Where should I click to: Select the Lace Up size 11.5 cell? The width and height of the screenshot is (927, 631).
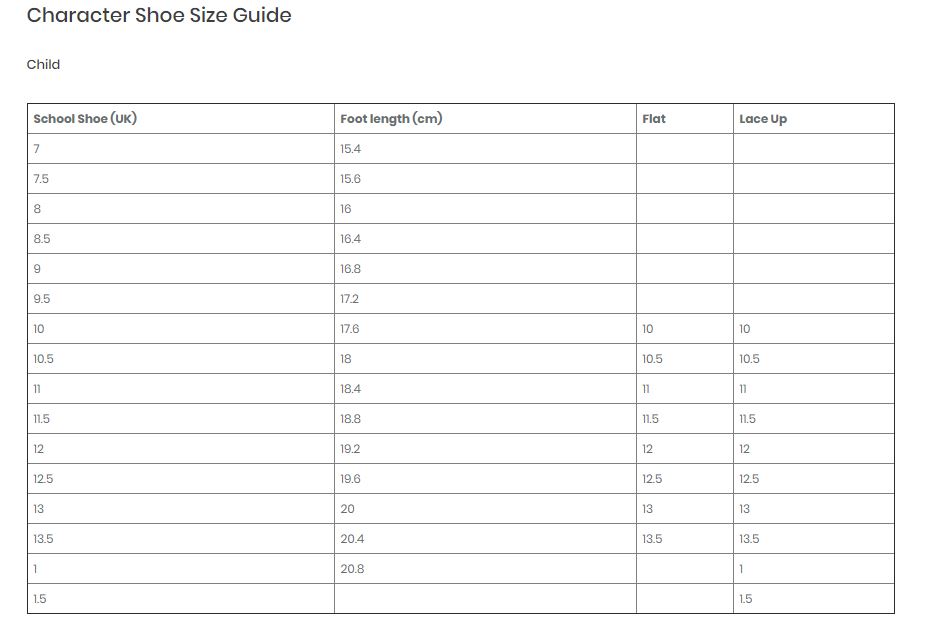[813, 419]
